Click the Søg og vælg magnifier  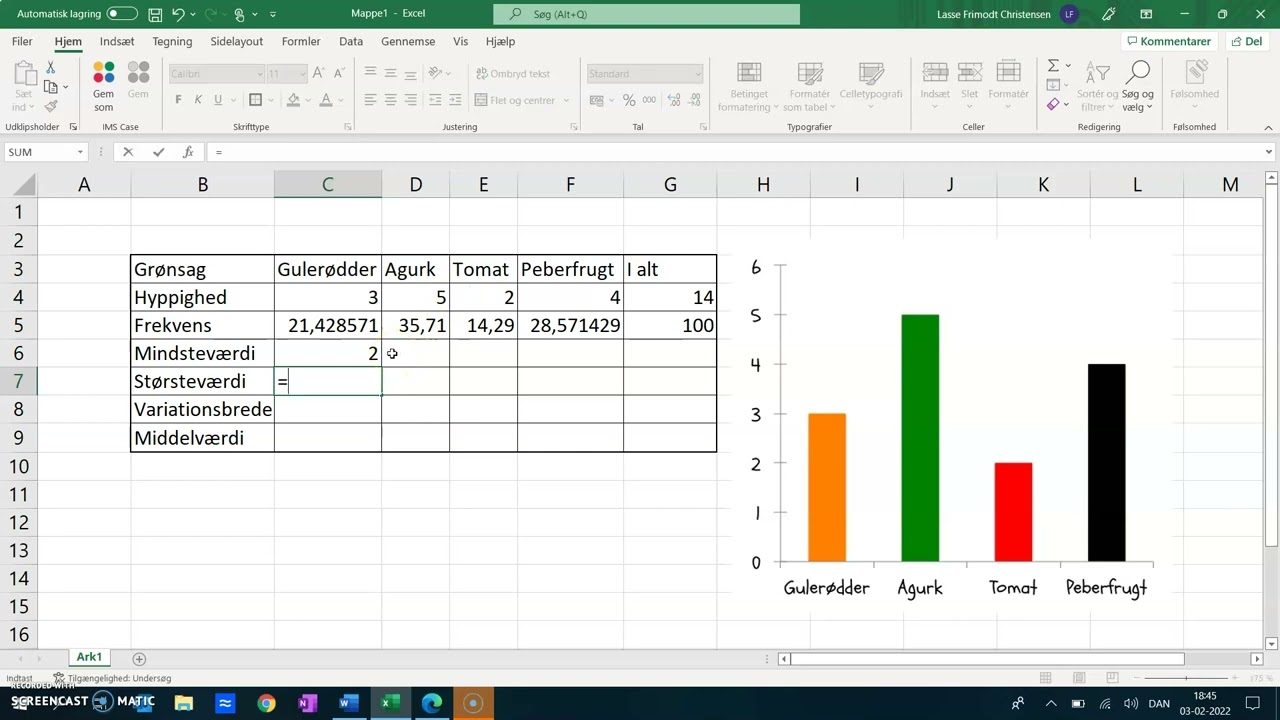[1138, 73]
